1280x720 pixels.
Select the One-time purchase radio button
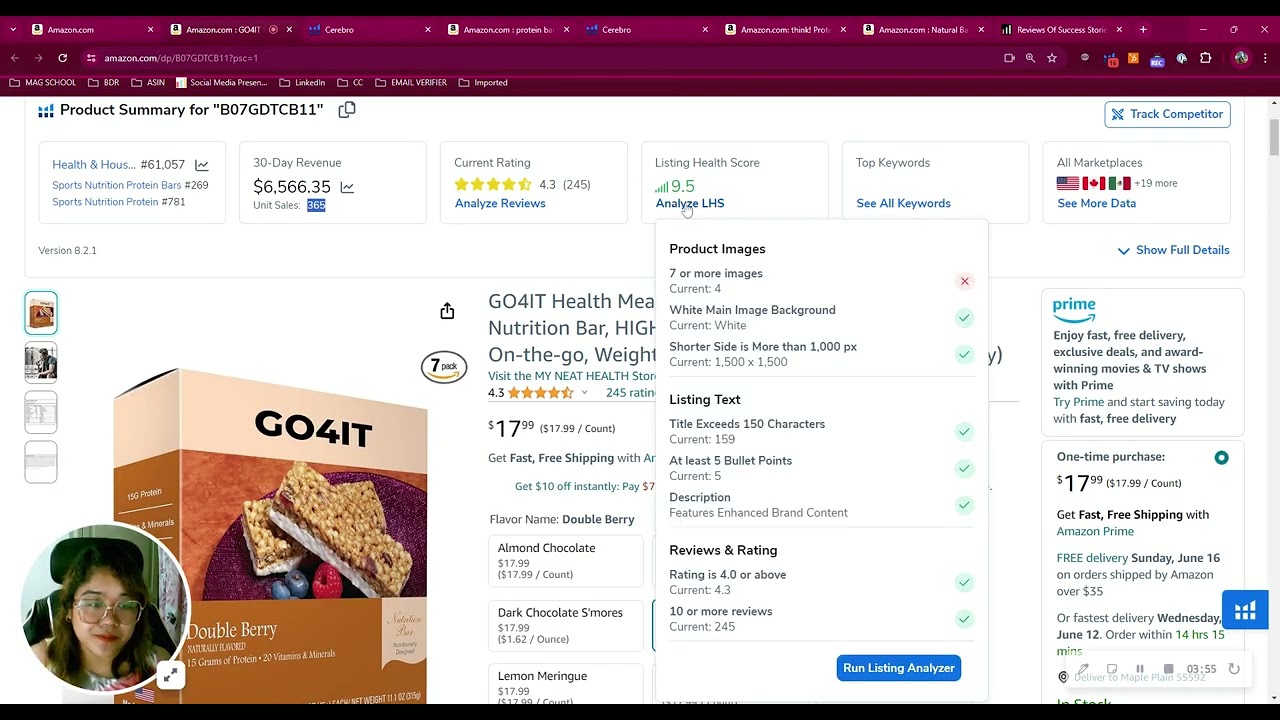(1221, 458)
